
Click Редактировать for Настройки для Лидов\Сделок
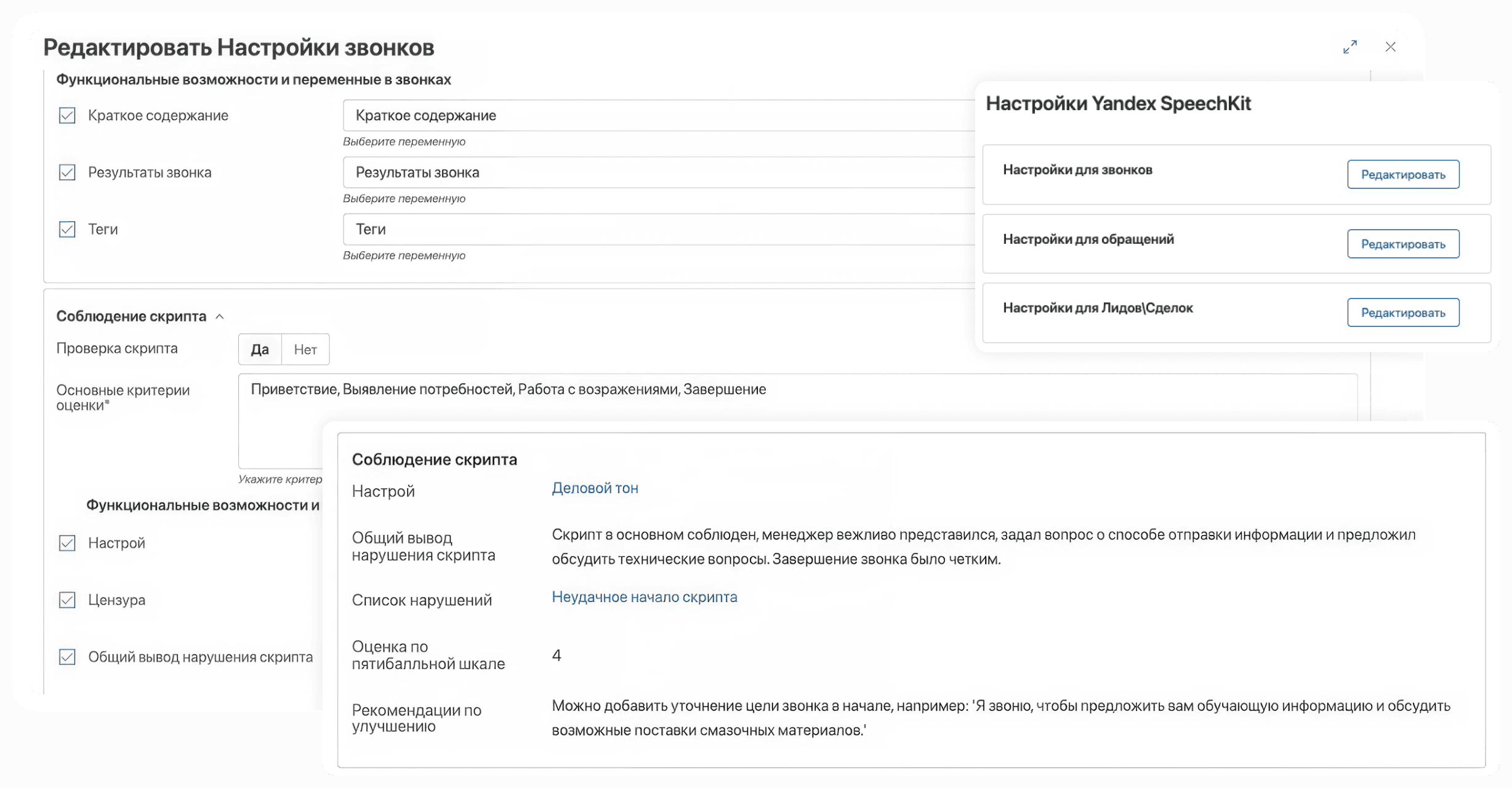coord(1404,312)
